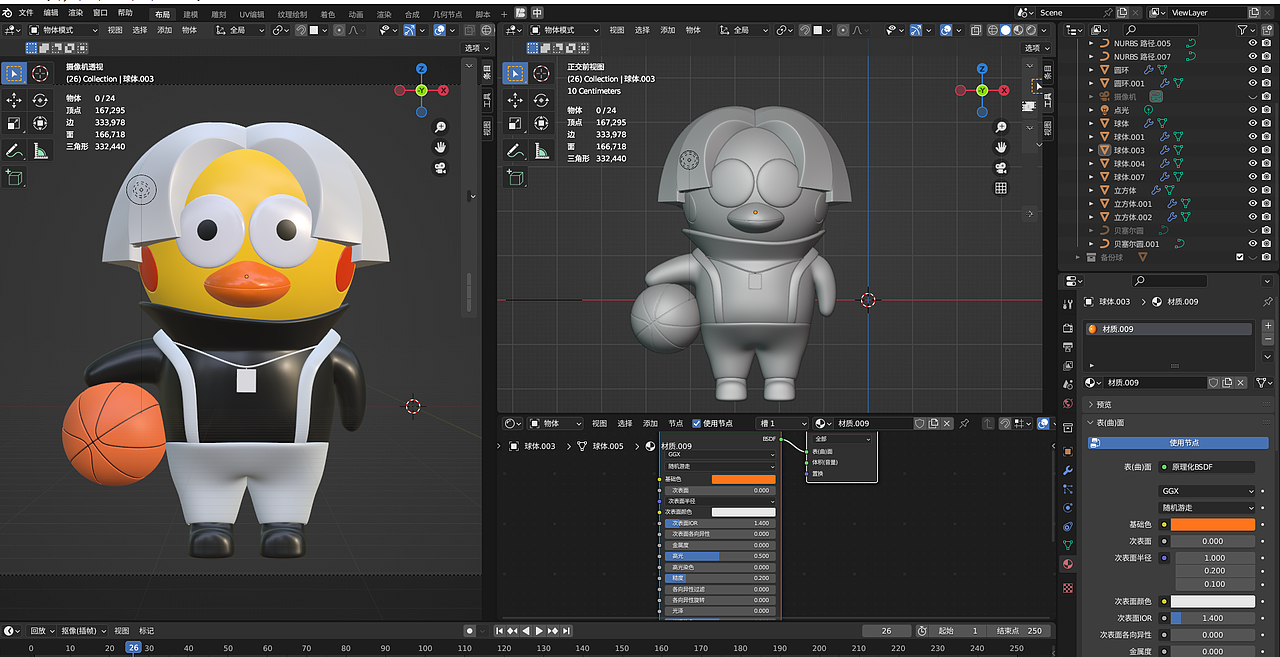
Task: Activate the Annotate pencil tool
Action: click(14, 151)
